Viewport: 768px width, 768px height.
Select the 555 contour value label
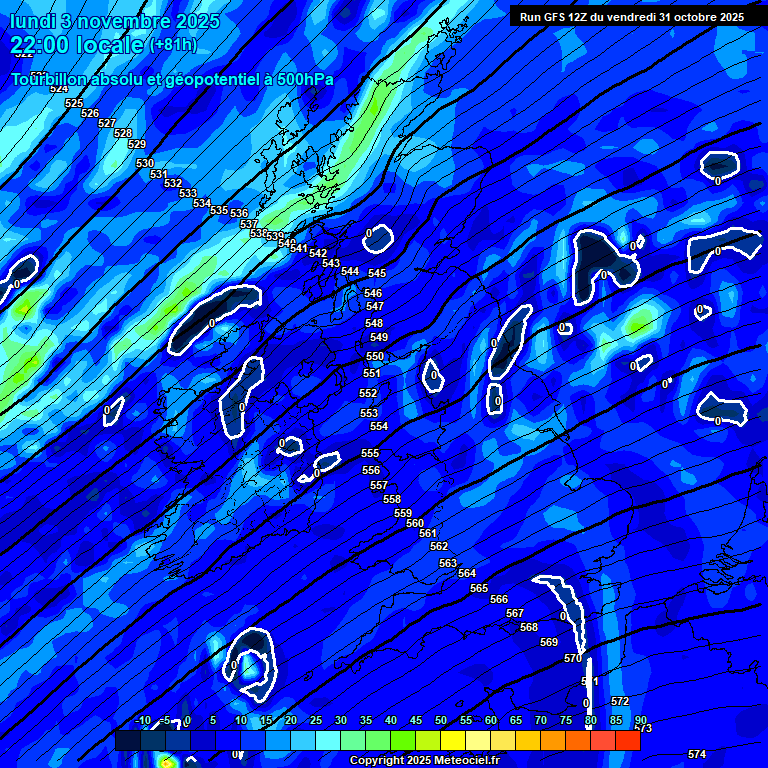click(x=370, y=453)
